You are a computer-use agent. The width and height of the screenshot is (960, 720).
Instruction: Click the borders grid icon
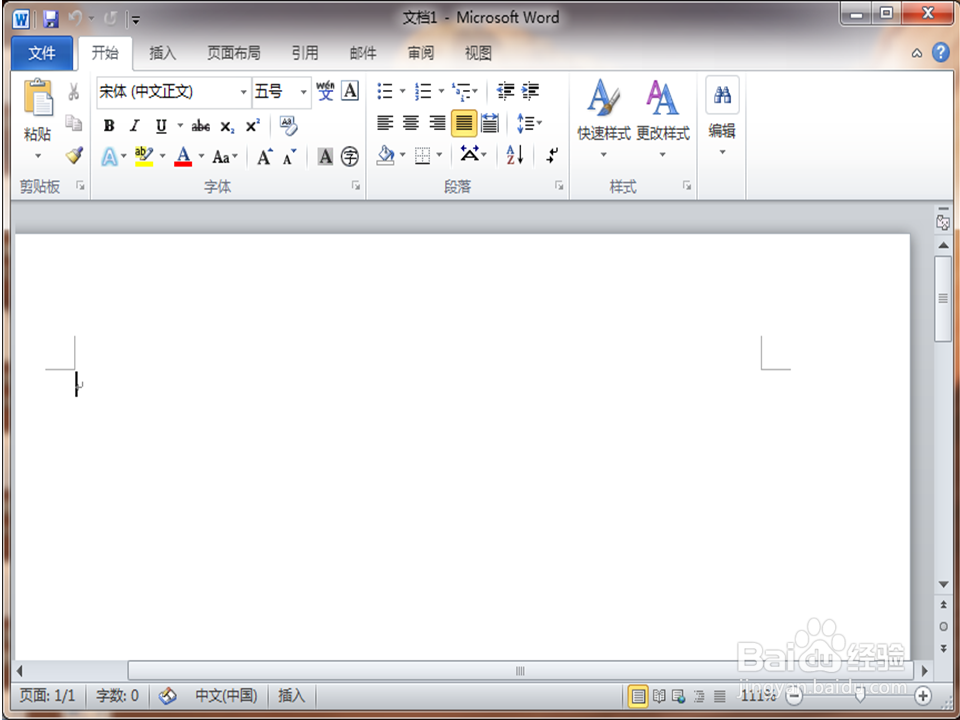pos(422,156)
